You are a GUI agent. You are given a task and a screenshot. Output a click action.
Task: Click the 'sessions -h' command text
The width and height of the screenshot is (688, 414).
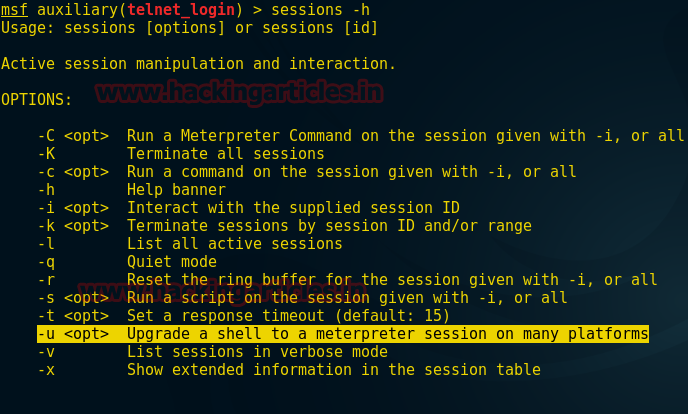coord(320,10)
